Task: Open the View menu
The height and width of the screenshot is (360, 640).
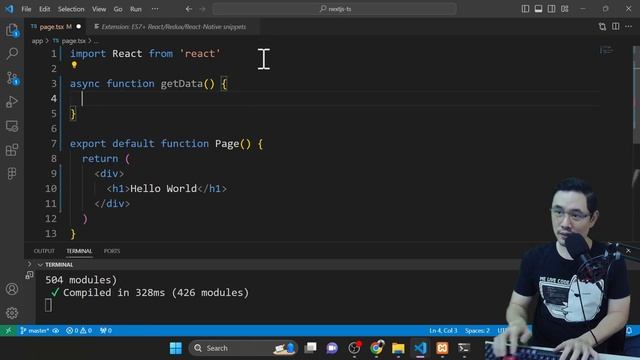Action: pos(99,9)
